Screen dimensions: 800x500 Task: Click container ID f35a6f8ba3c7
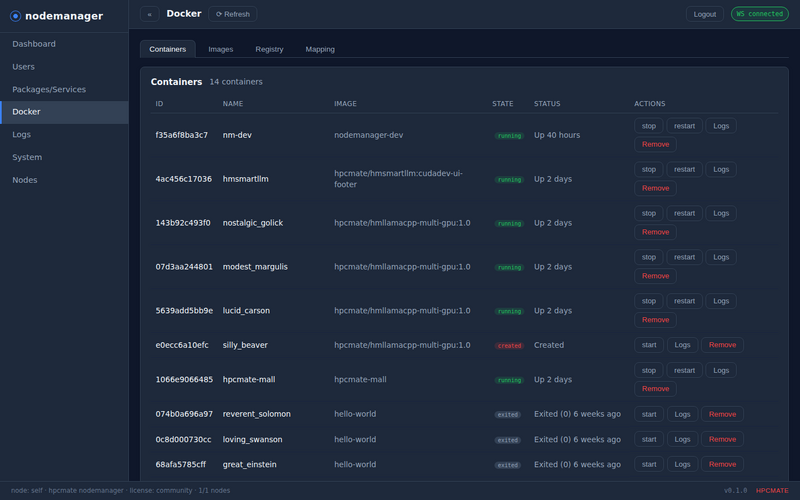tap(182, 135)
